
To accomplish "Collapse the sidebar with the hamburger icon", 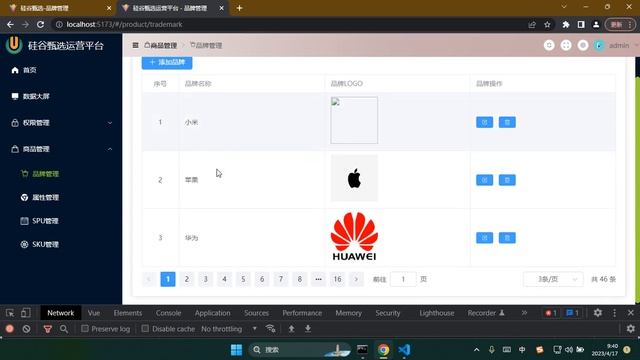I will [x=136, y=45].
